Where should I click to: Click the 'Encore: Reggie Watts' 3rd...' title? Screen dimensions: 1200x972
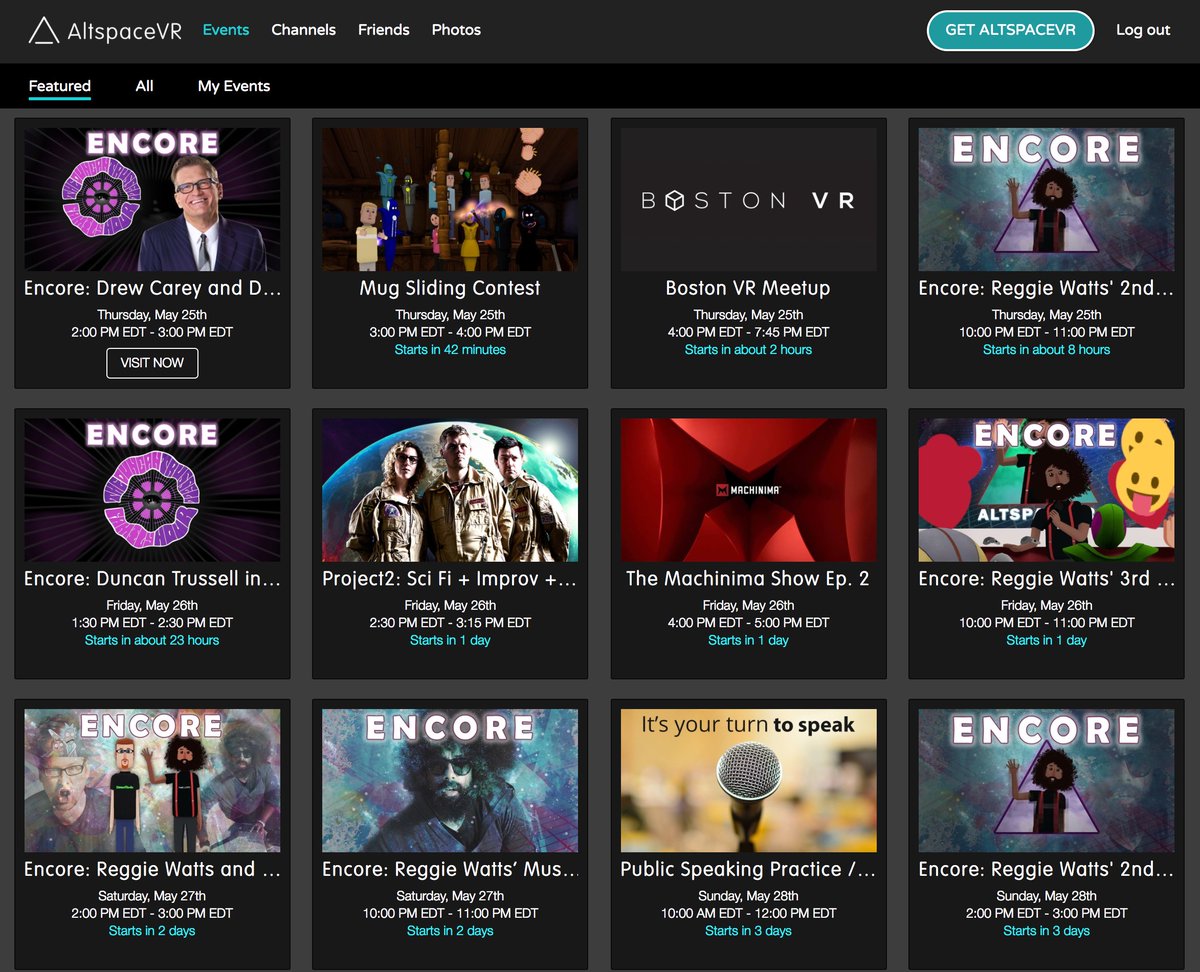(1046, 579)
